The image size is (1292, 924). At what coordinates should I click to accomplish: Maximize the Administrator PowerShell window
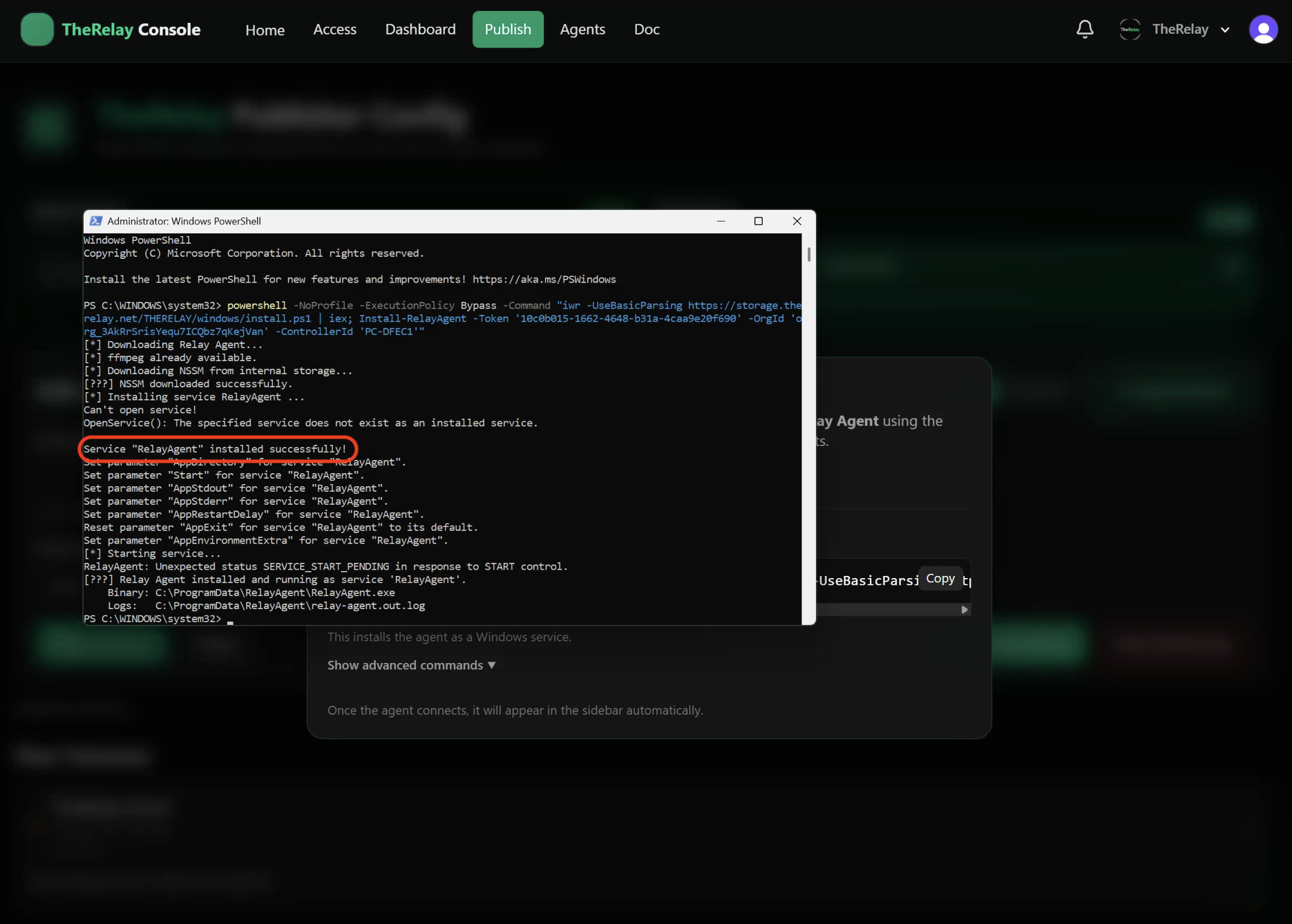click(x=758, y=221)
